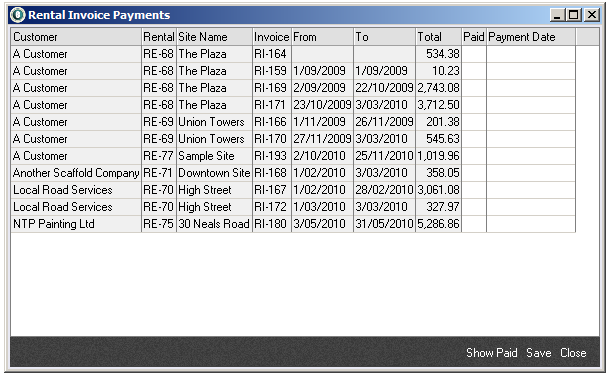This screenshot has width=609, height=376.
Task: Click total amount 3,712.50
Action: coord(438,105)
